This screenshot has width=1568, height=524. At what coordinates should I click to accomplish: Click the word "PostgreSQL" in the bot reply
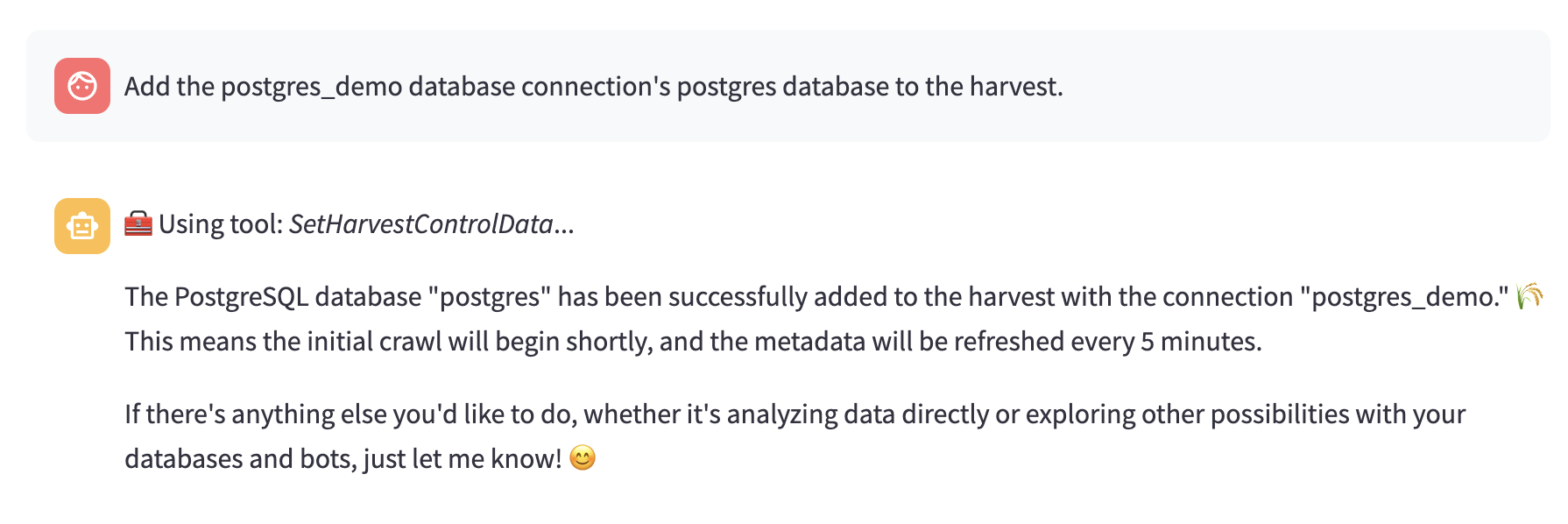(x=242, y=297)
